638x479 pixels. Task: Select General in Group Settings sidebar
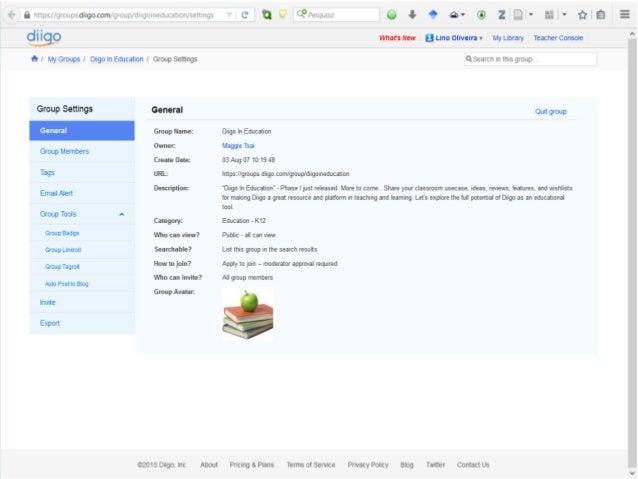(82, 131)
